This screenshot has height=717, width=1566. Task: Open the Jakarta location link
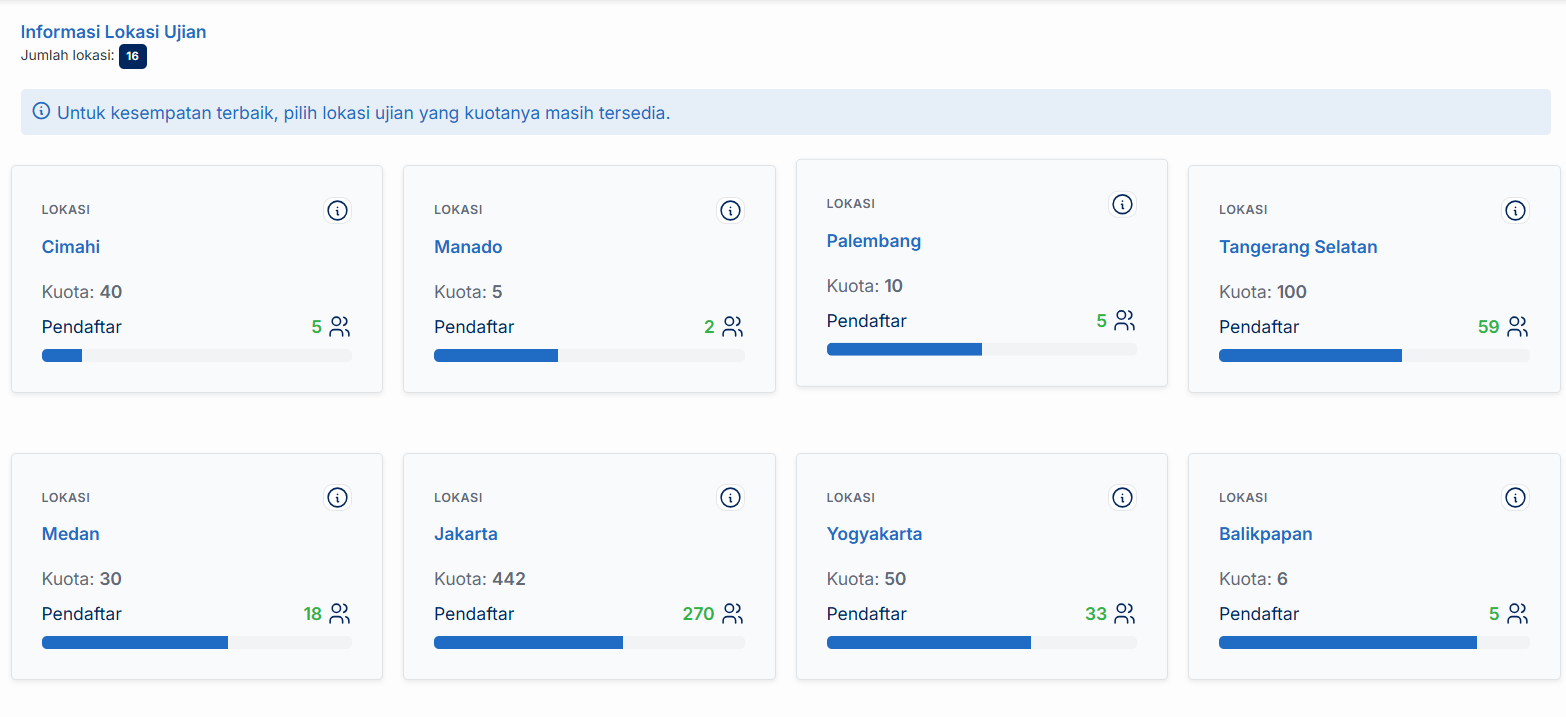[x=466, y=534]
